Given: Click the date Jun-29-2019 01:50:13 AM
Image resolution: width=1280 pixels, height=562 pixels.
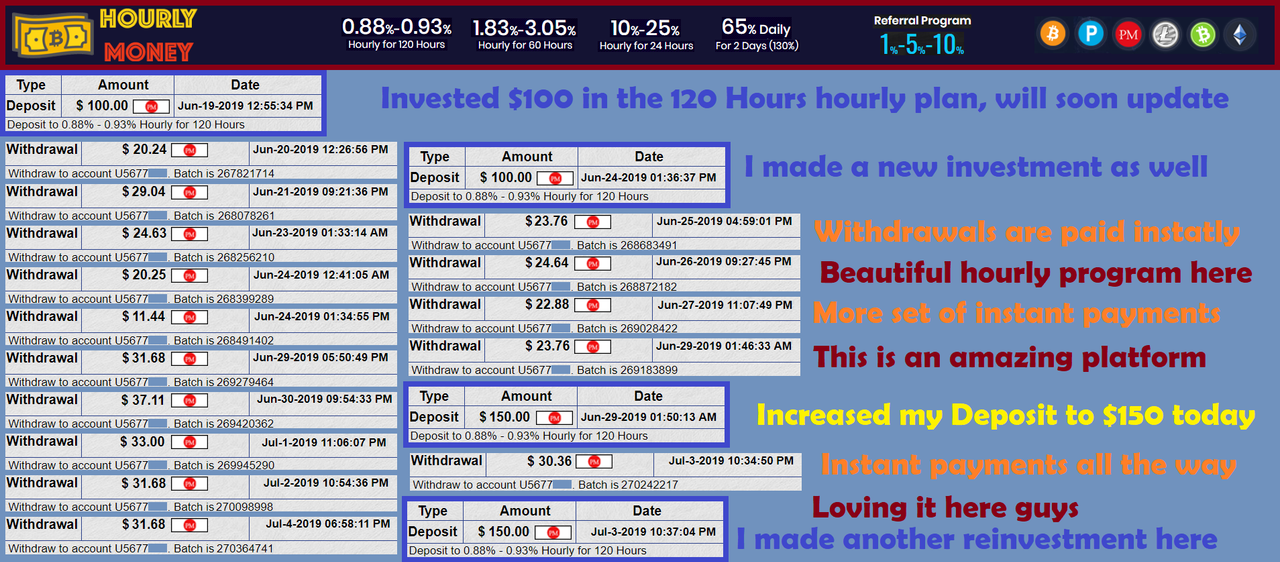Looking at the screenshot, I should [x=648, y=418].
